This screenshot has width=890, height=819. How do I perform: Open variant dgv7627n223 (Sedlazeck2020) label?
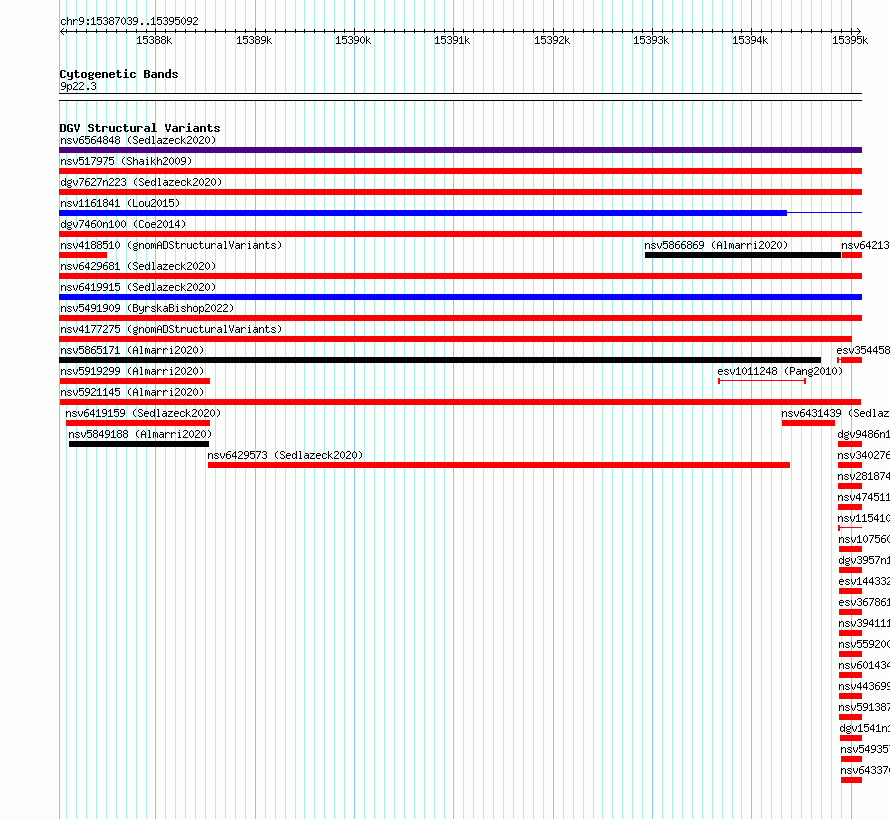tap(141, 182)
